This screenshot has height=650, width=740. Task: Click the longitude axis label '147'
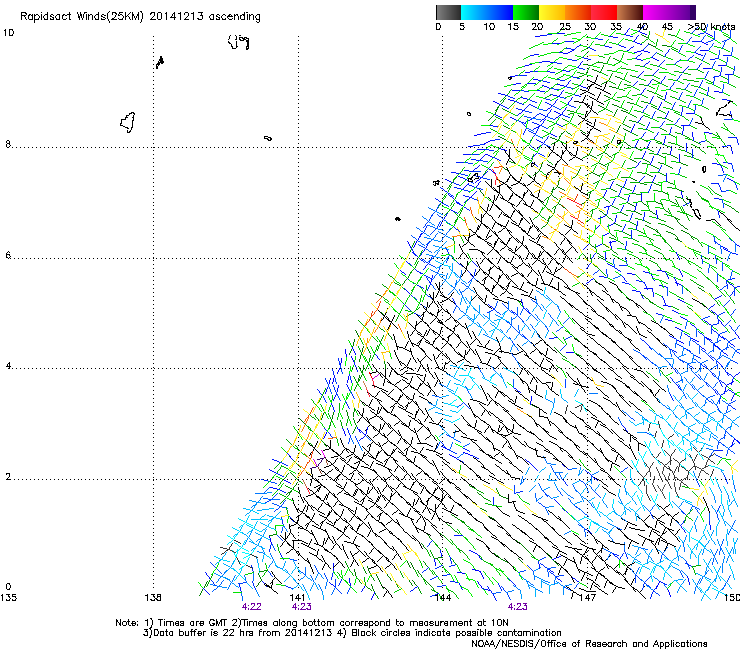(x=587, y=598)
